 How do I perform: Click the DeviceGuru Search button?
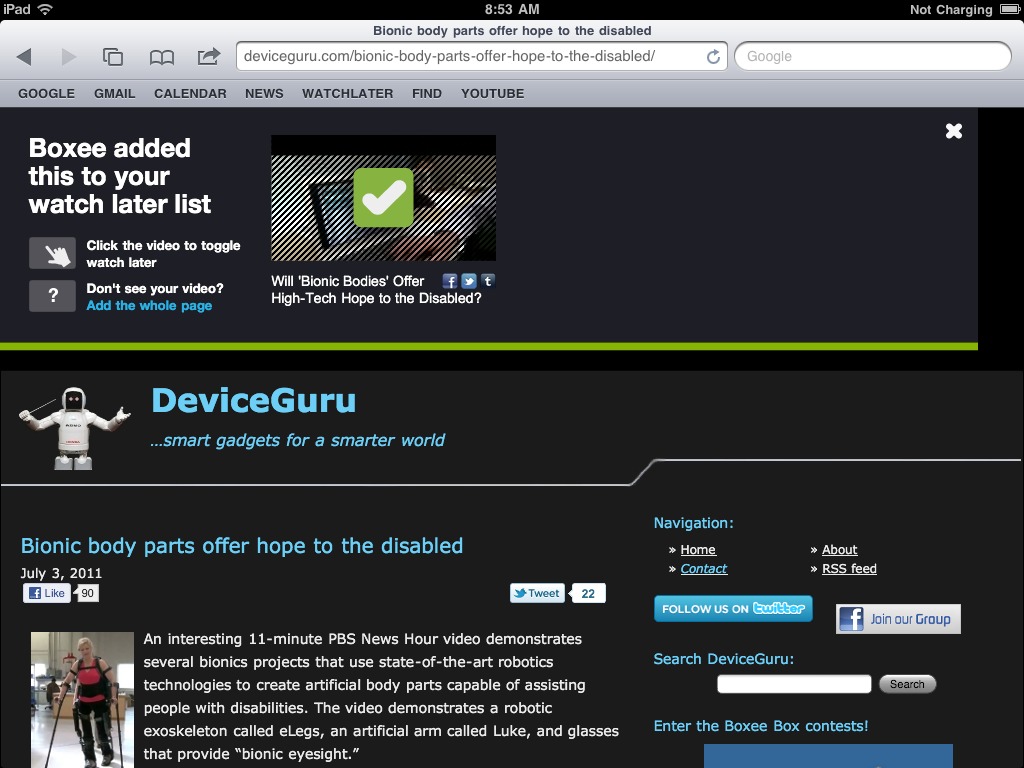(x=907, y=684)
